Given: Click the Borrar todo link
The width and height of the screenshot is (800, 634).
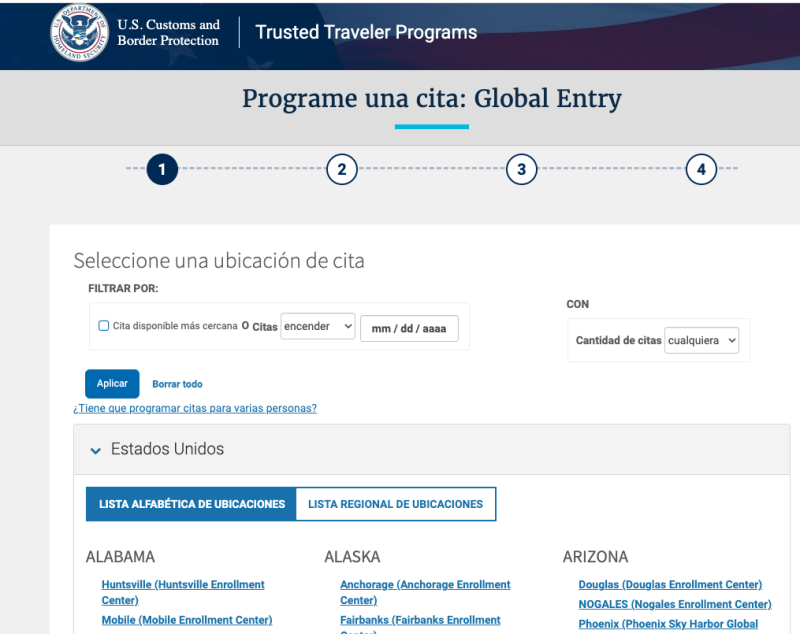Looking at the screenshot, I should 178,384.
